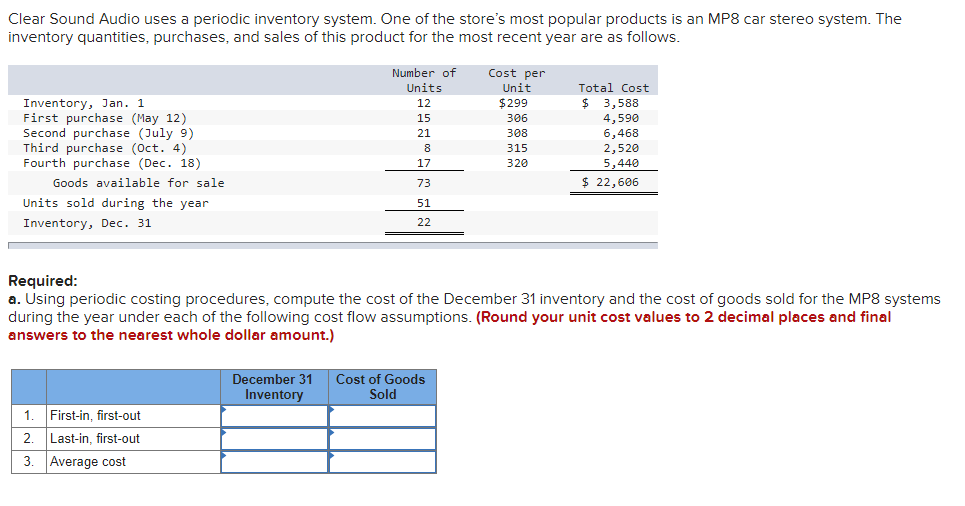Click the 5,440 total cost value

621,163
